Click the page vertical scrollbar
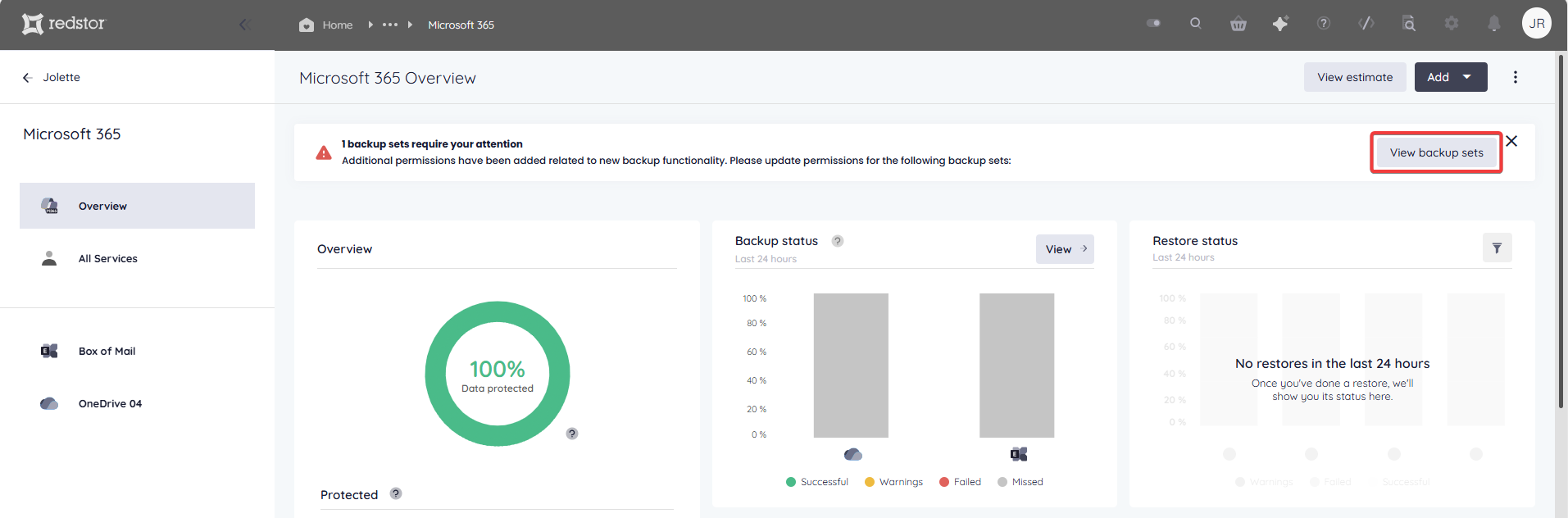 1561,229
